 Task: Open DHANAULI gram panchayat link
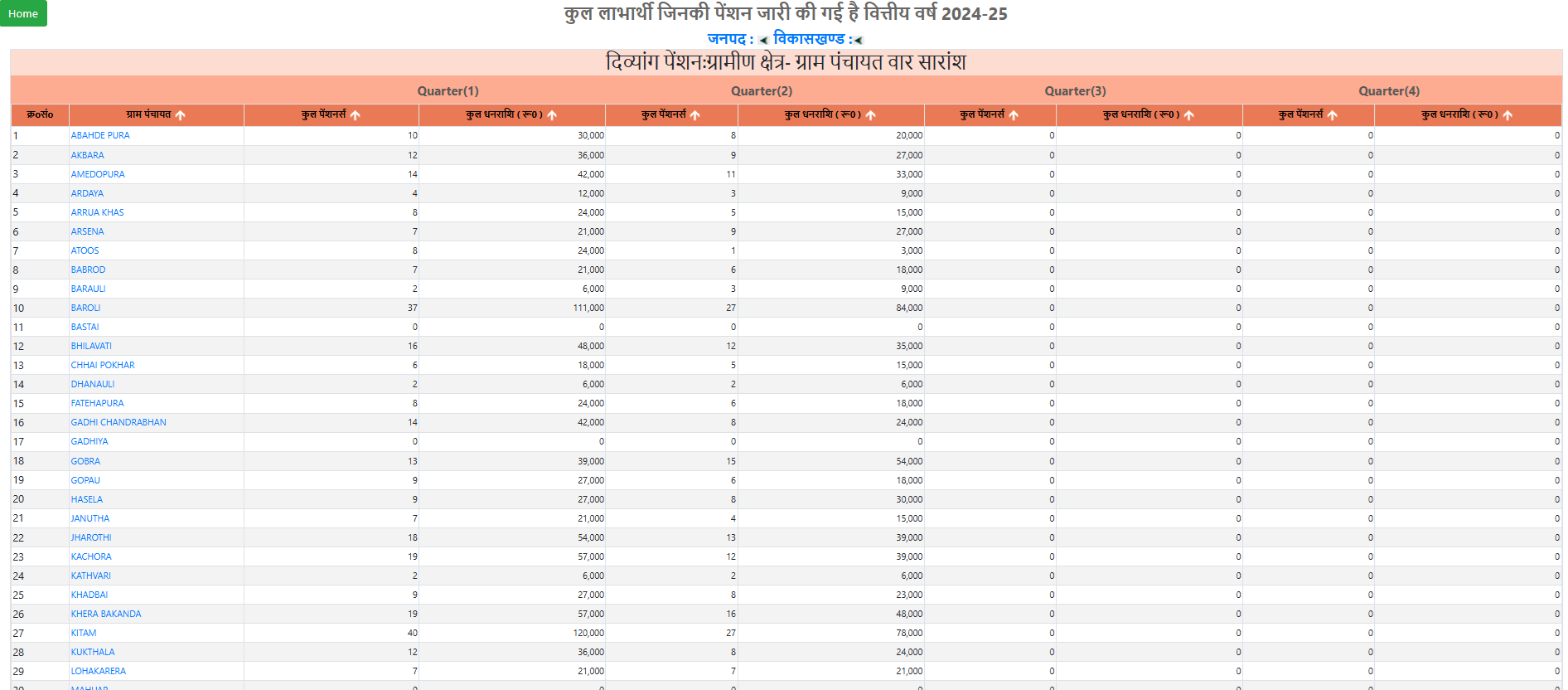[93, 384]
